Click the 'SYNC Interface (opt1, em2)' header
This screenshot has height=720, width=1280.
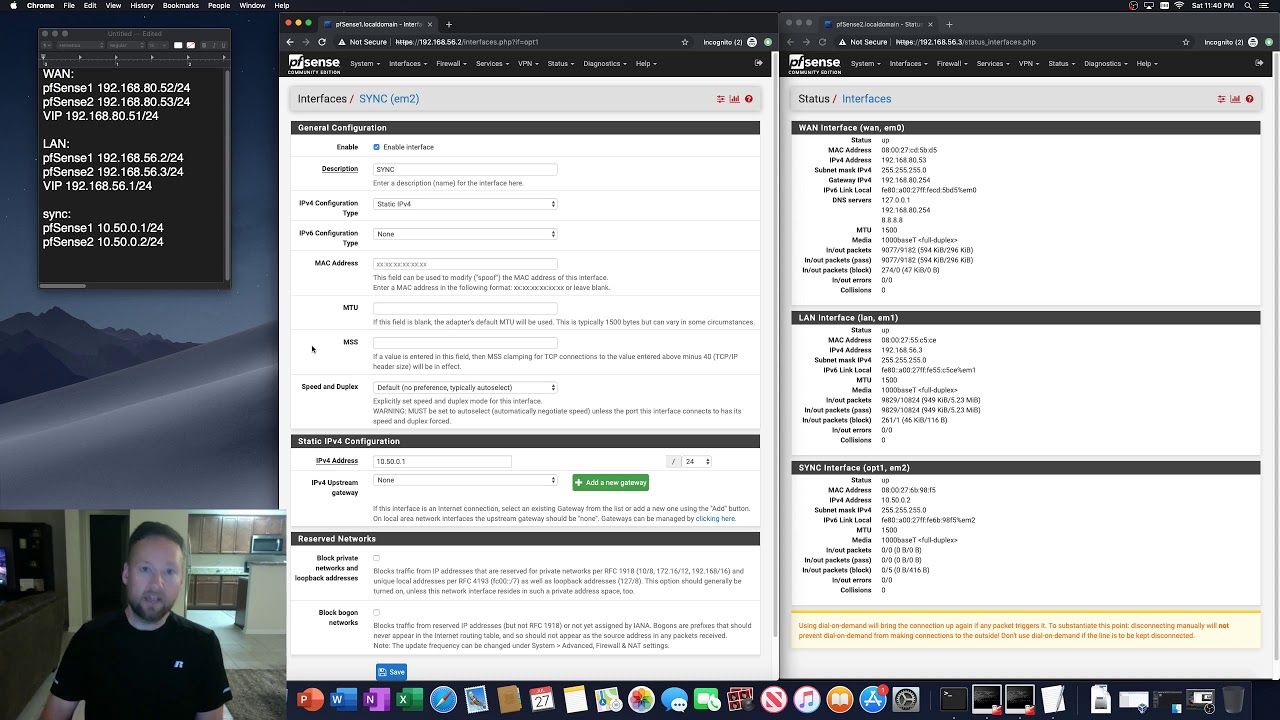click(1026, 468)
